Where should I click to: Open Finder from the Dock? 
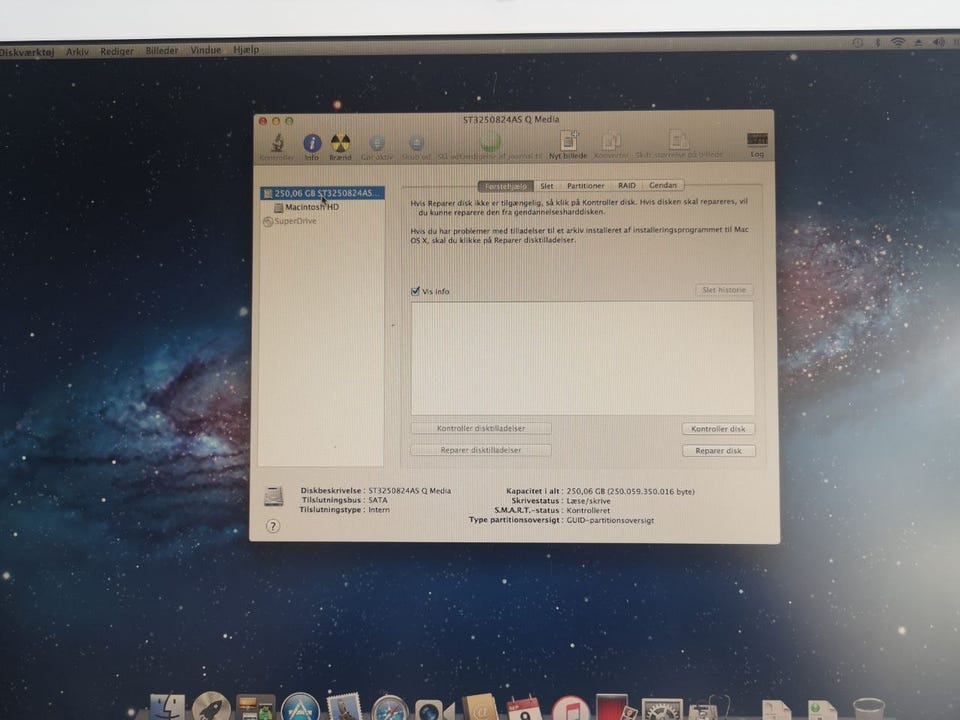(167, 707)
